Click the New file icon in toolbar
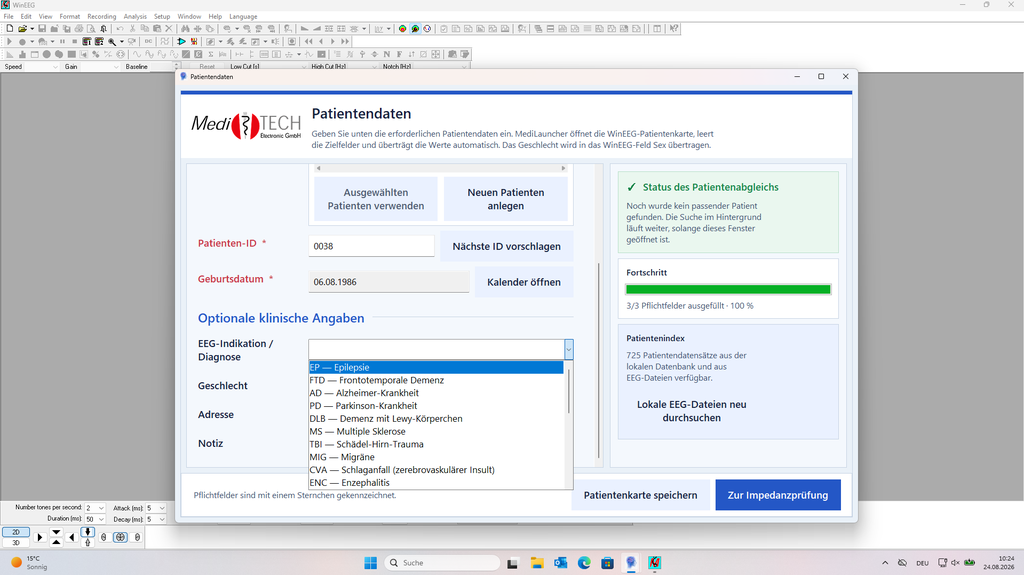Screen dimensions: 1024x575 point(10,29)
